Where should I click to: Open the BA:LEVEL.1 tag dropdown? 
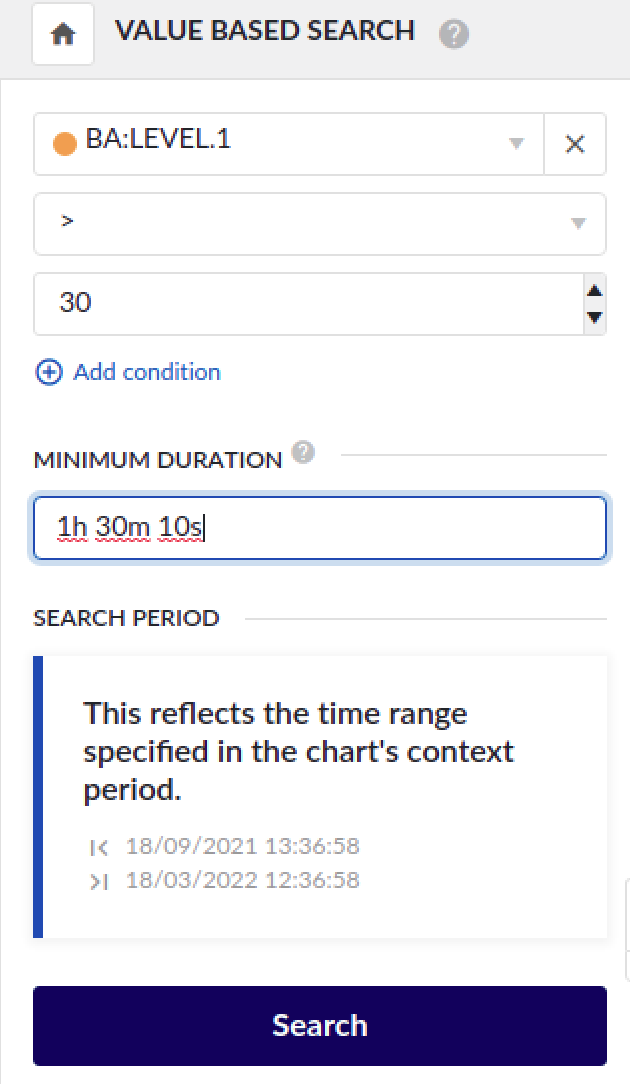pos(516,143)
